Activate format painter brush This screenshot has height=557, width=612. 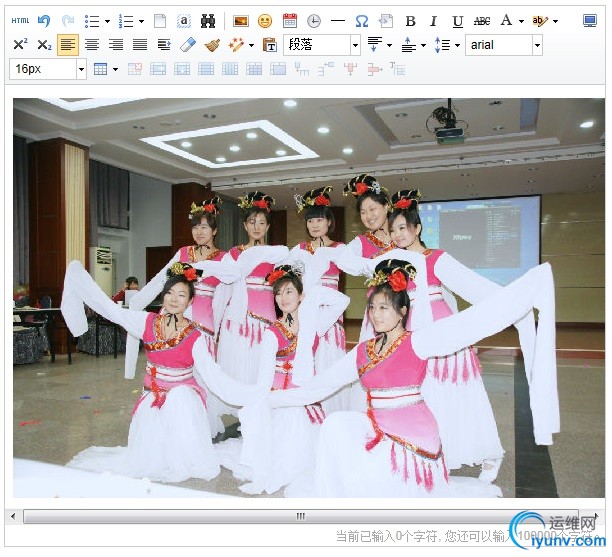pyautogui.click(x=212, y=45)
